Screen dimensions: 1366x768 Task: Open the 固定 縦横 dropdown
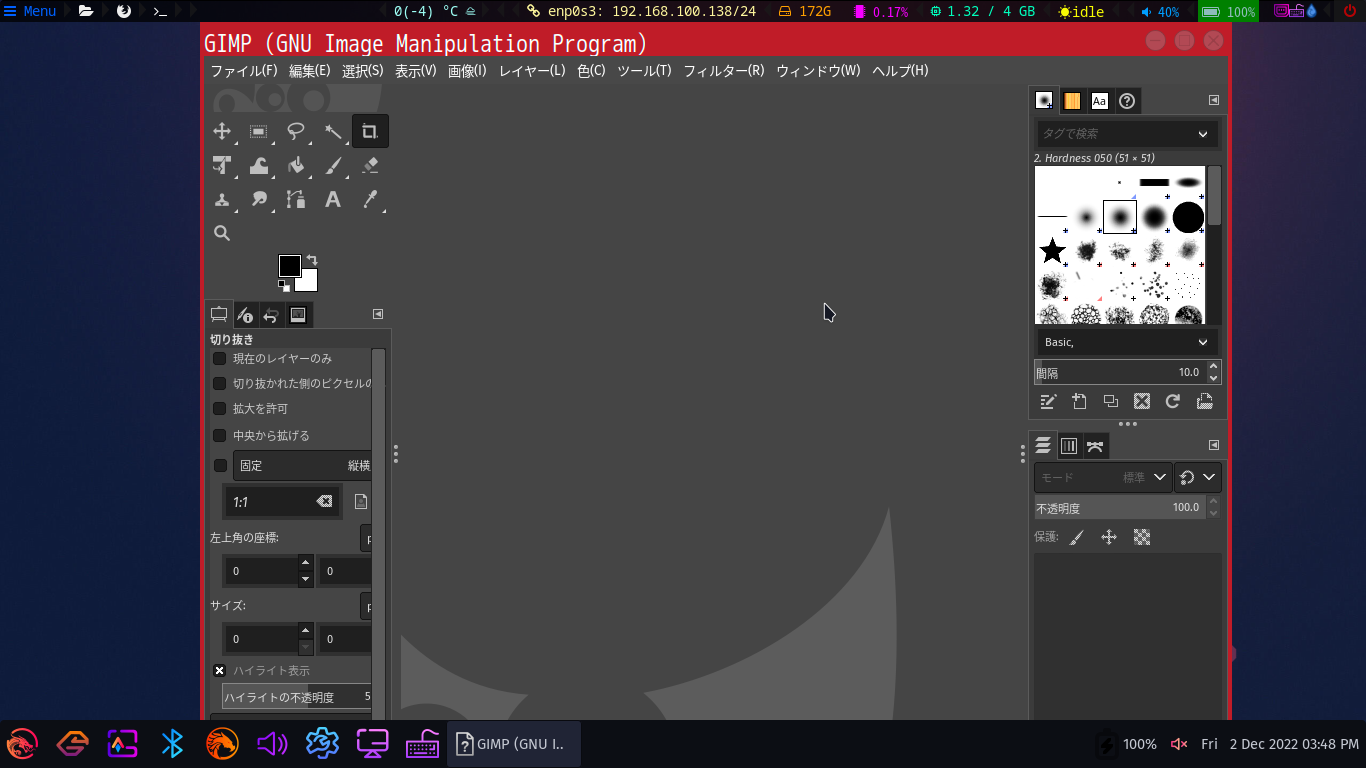[x=302, y=465]
